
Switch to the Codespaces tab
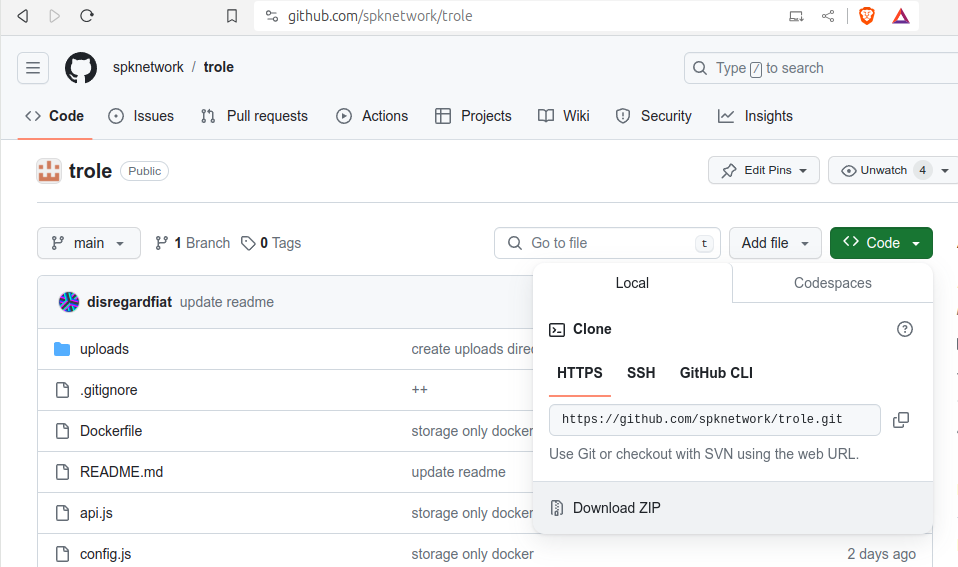click(833, 283)
